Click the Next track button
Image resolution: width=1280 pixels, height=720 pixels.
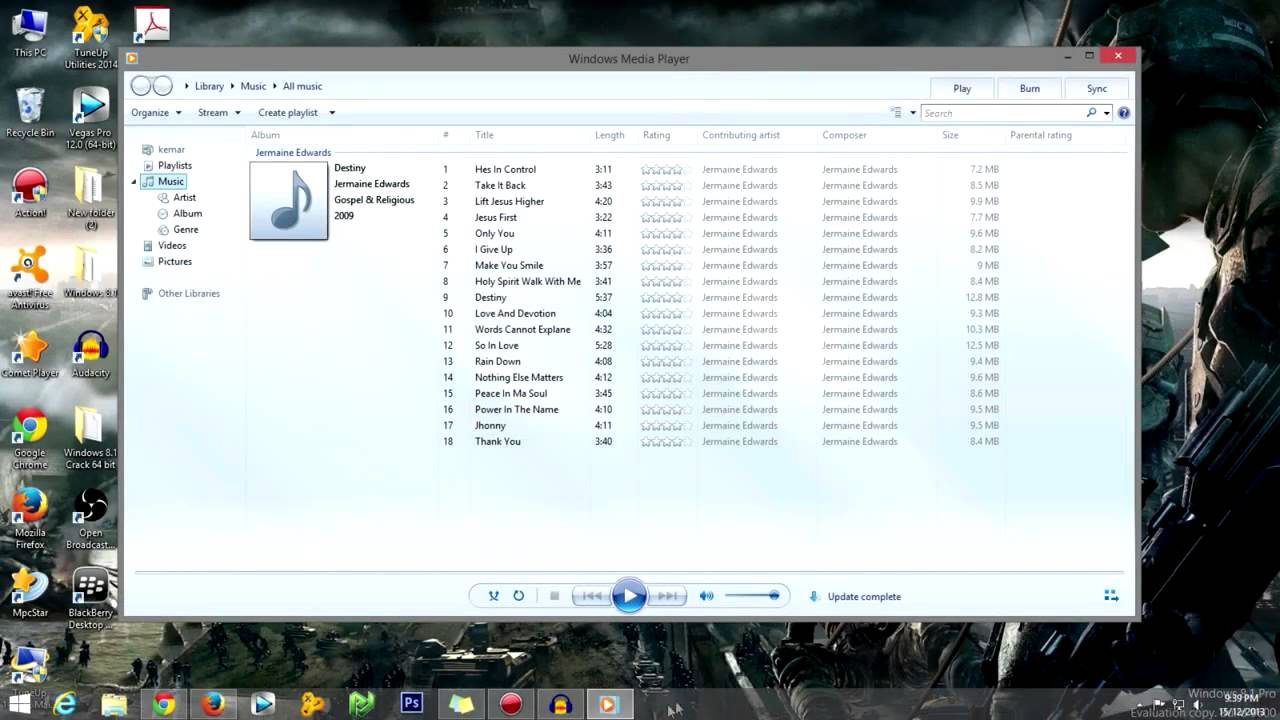(x=668, y=596)
